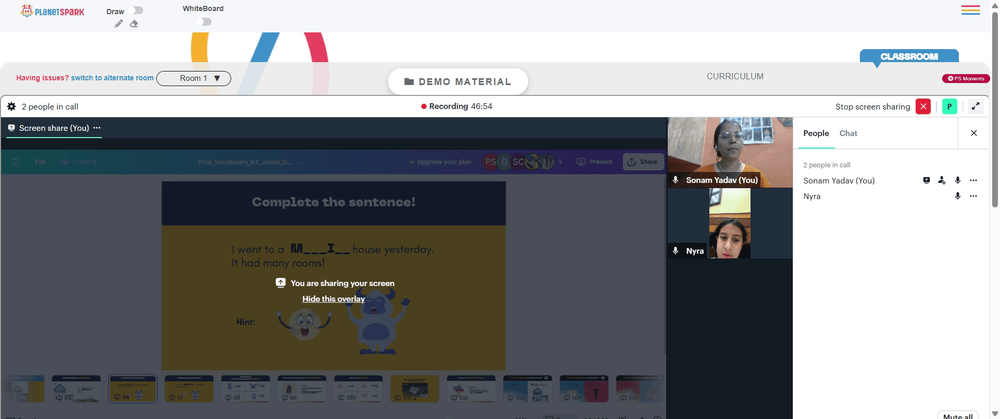Close the People side panel
This screenshot has height=419, width=1000.
(974, 133)
